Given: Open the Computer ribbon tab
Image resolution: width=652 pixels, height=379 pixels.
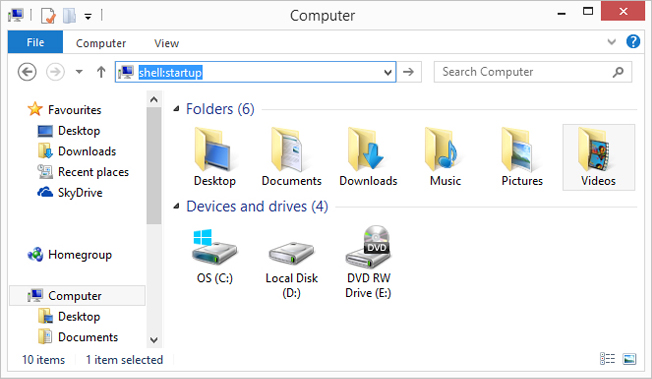Looking at the screenshot, I should coord(101,43).
